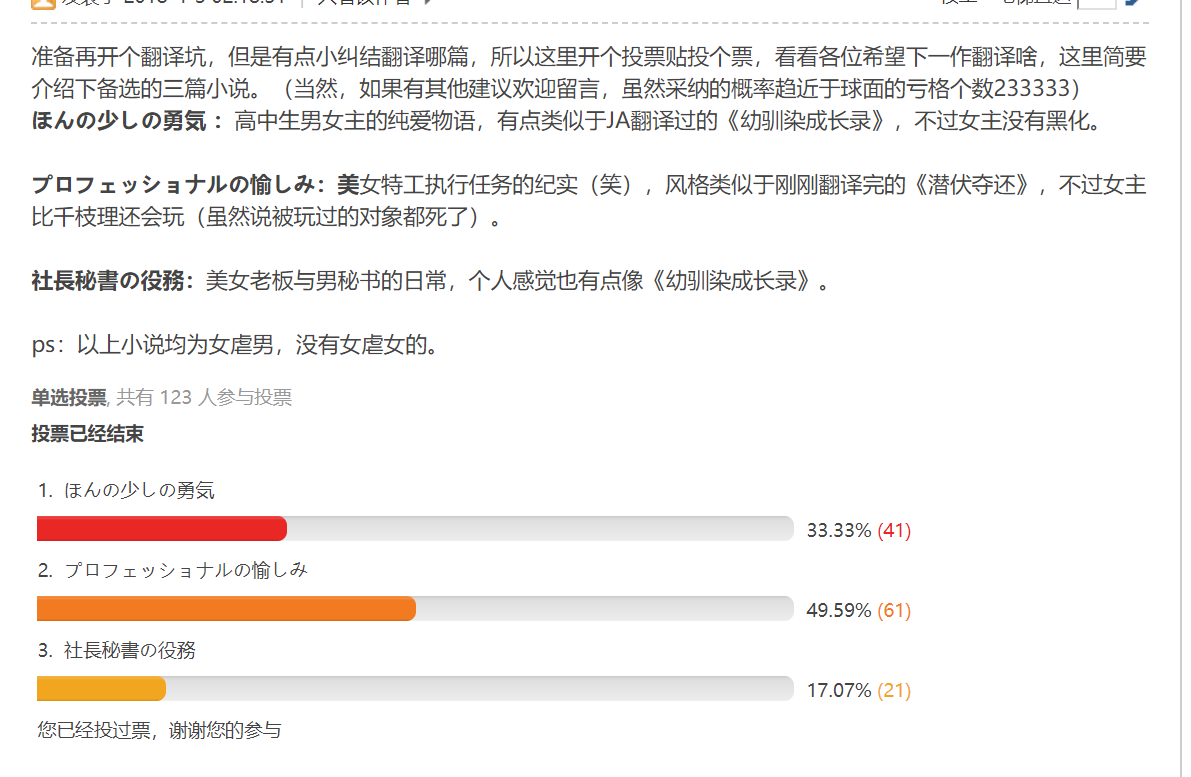Click the 49.59% result percentage
This screenshot has width=1191, height=777.
[x=839, y=611]
